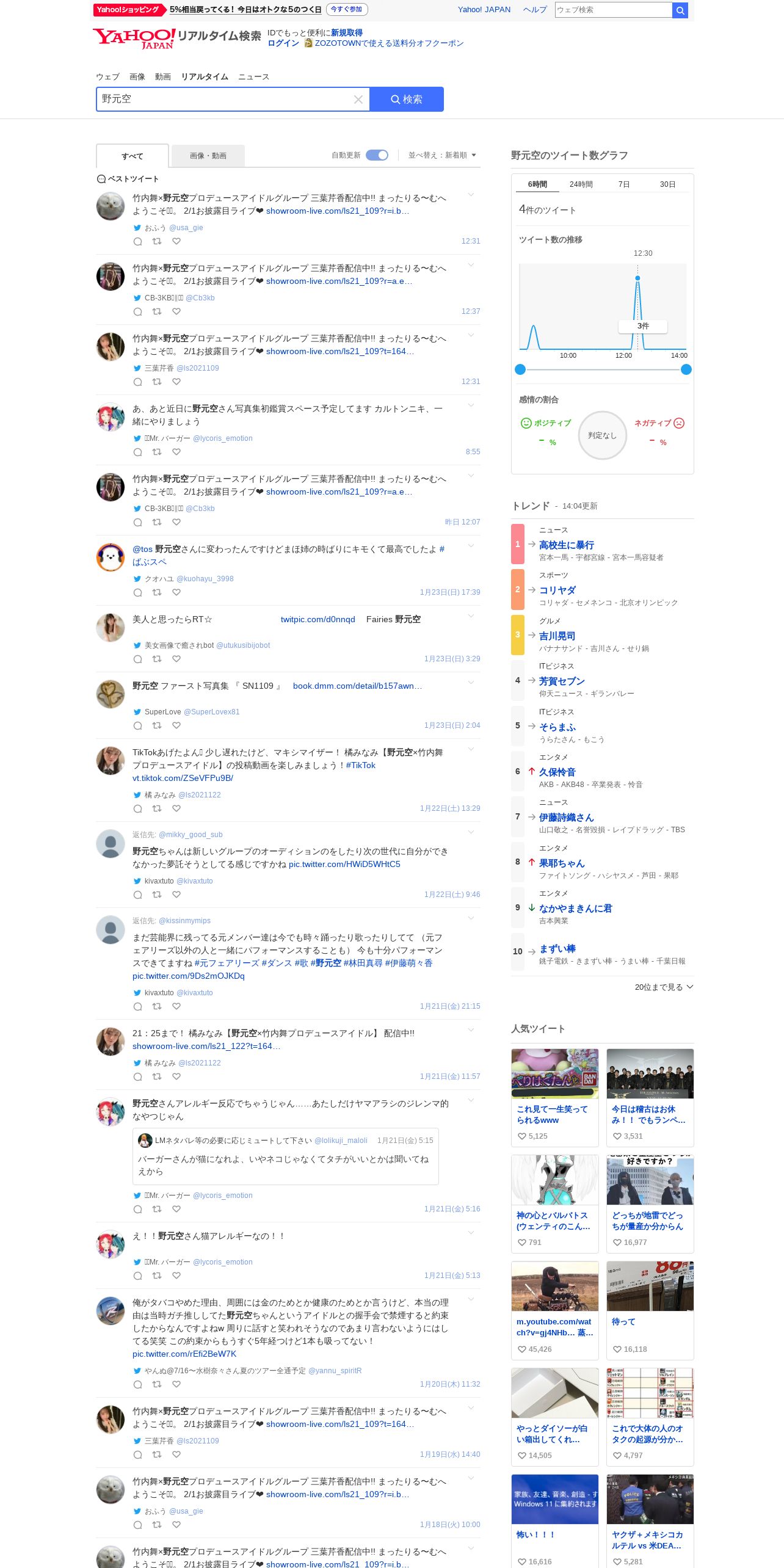Screen dimensions: 784x1568
Task: Open the どっちが地雷で popular tweet thumbnail
Action: coord(650,1180)
